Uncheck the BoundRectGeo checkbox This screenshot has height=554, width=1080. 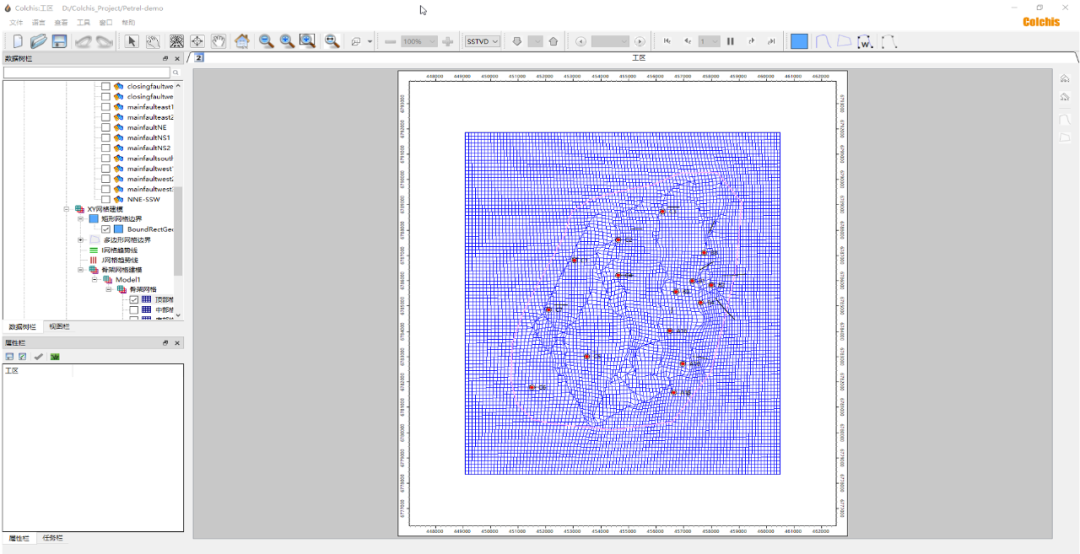(106, 229)
